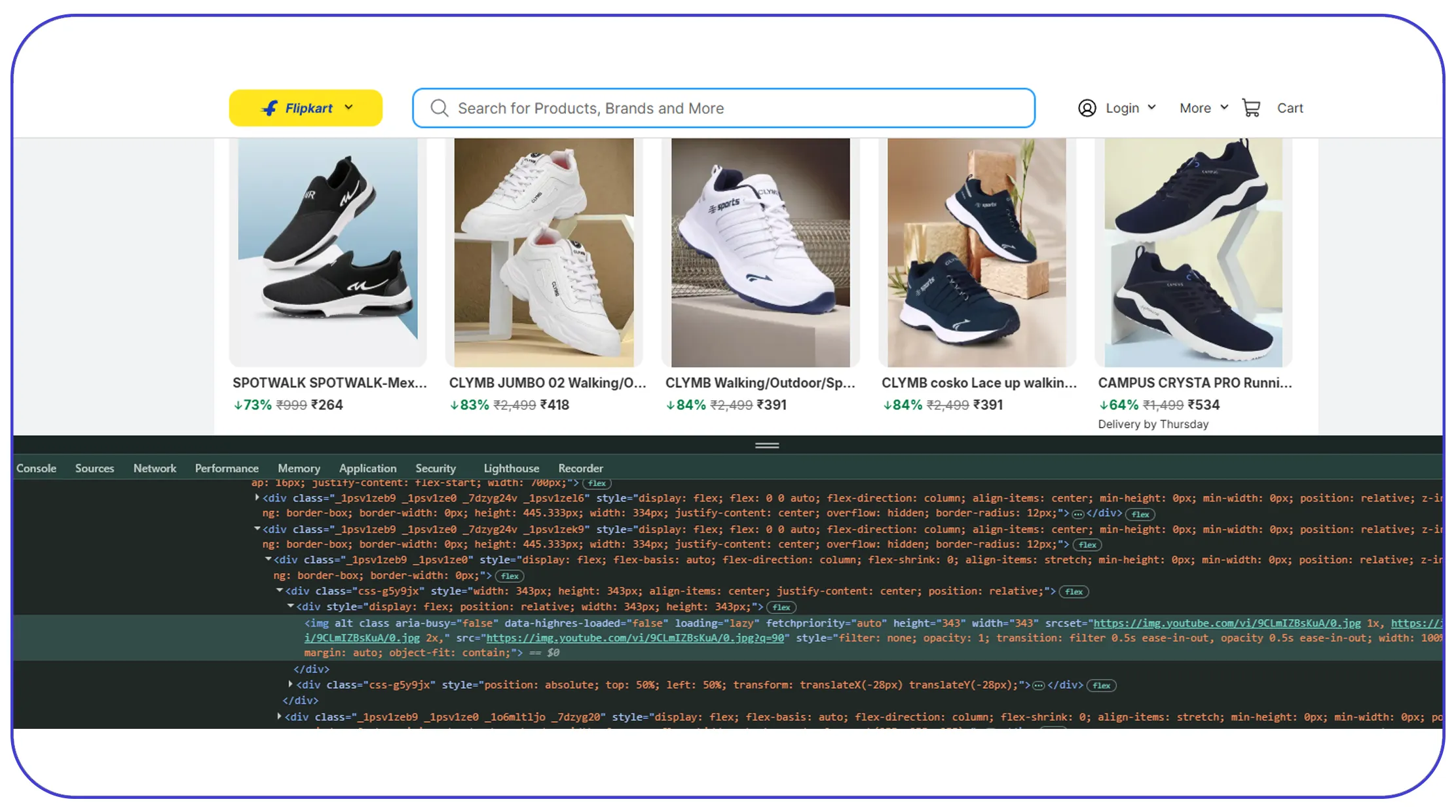Expand the Flipkart dropdown chevron
This screenshot has width=1456, height=812.
click(x=348, y=107)
